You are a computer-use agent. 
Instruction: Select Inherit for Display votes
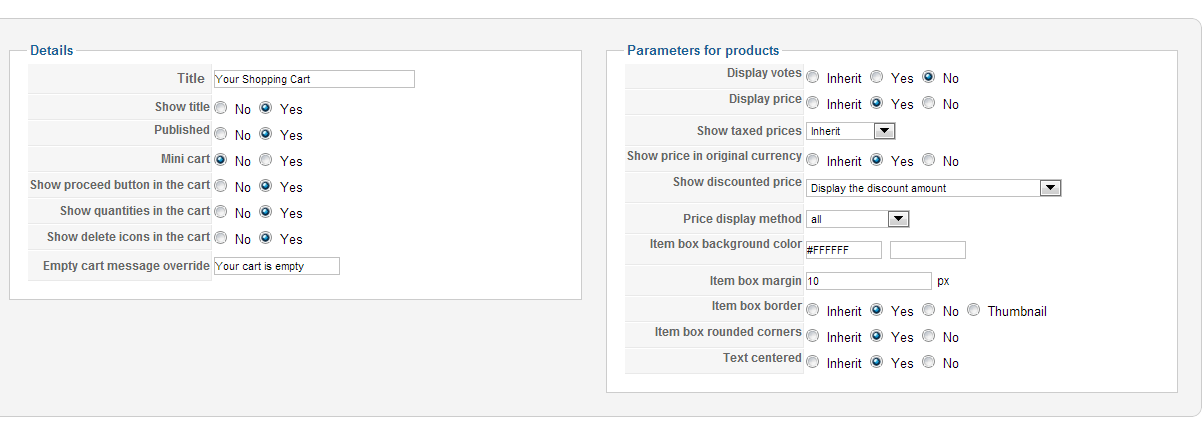pyautogui.click(x=813, y=77)
